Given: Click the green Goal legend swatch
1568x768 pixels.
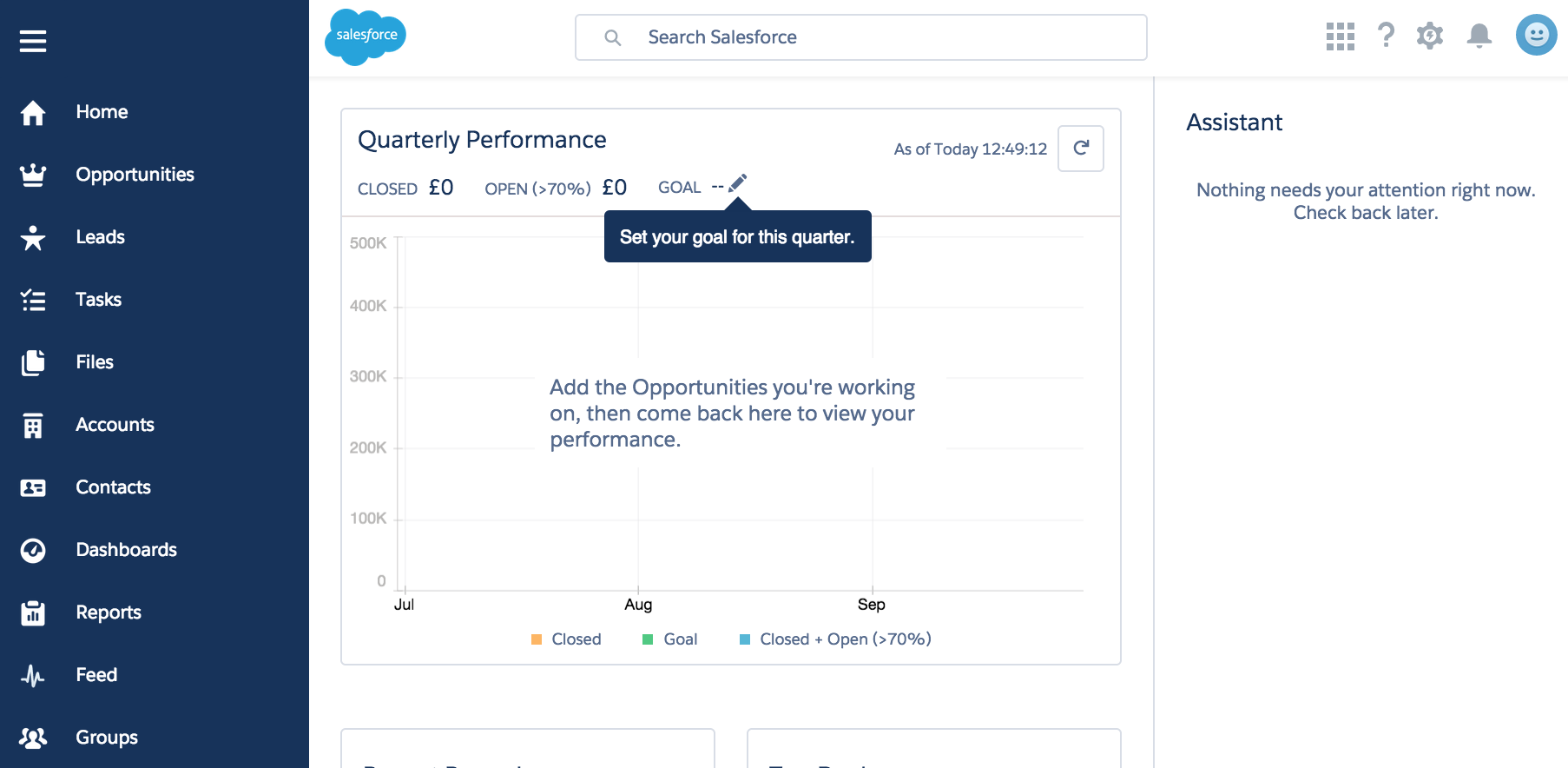Looking at the screenshot, I should (648, 639).
